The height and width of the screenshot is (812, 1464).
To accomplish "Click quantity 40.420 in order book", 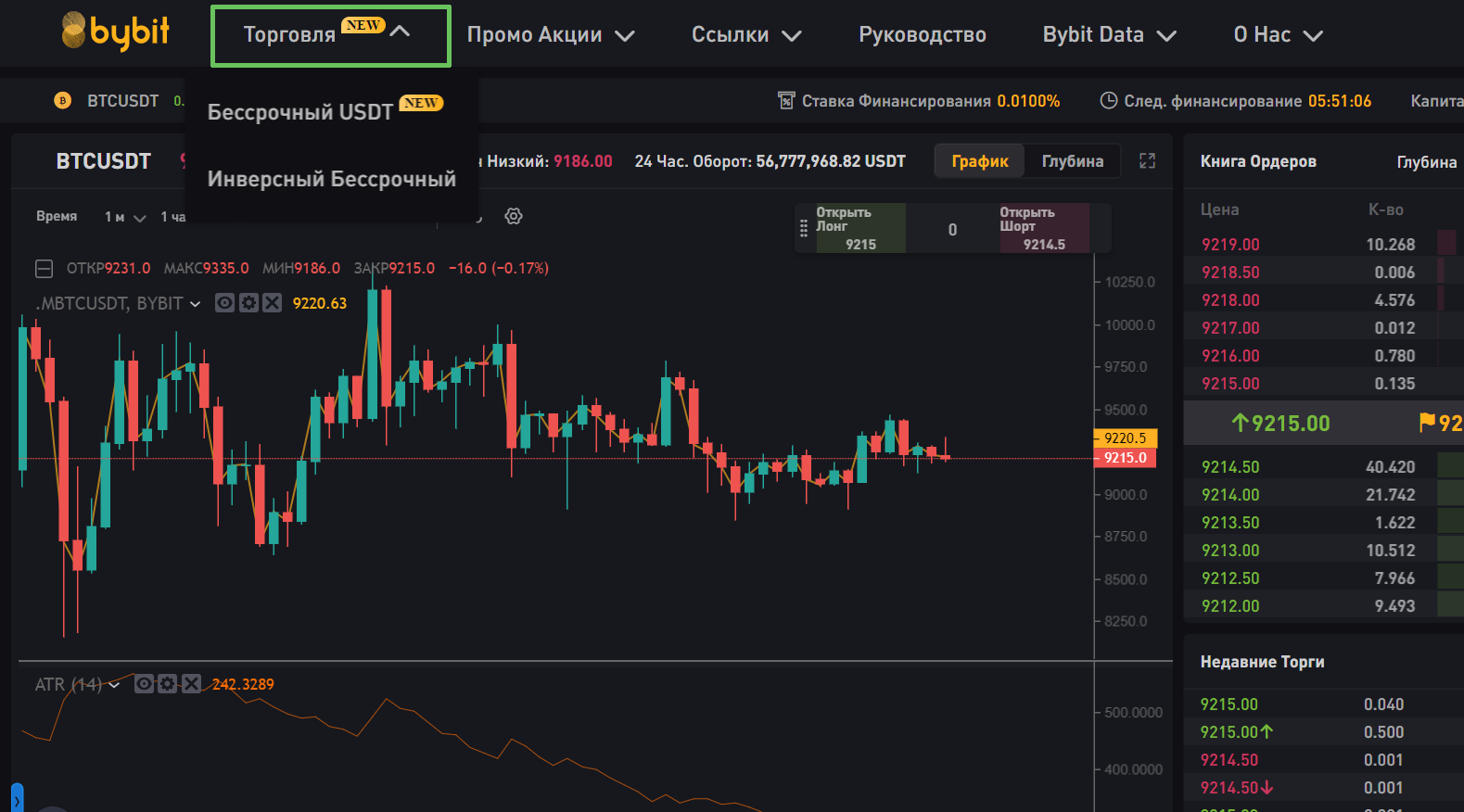I will click(x=1390, y=467).
